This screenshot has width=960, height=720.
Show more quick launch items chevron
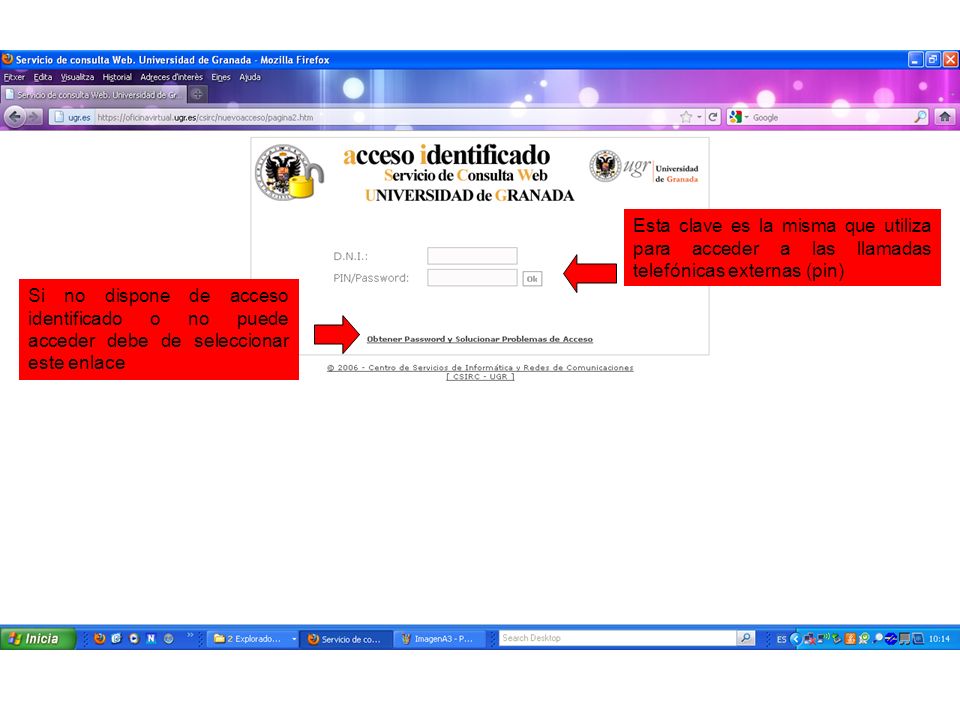pyautogui.click(x=190, y=634)
